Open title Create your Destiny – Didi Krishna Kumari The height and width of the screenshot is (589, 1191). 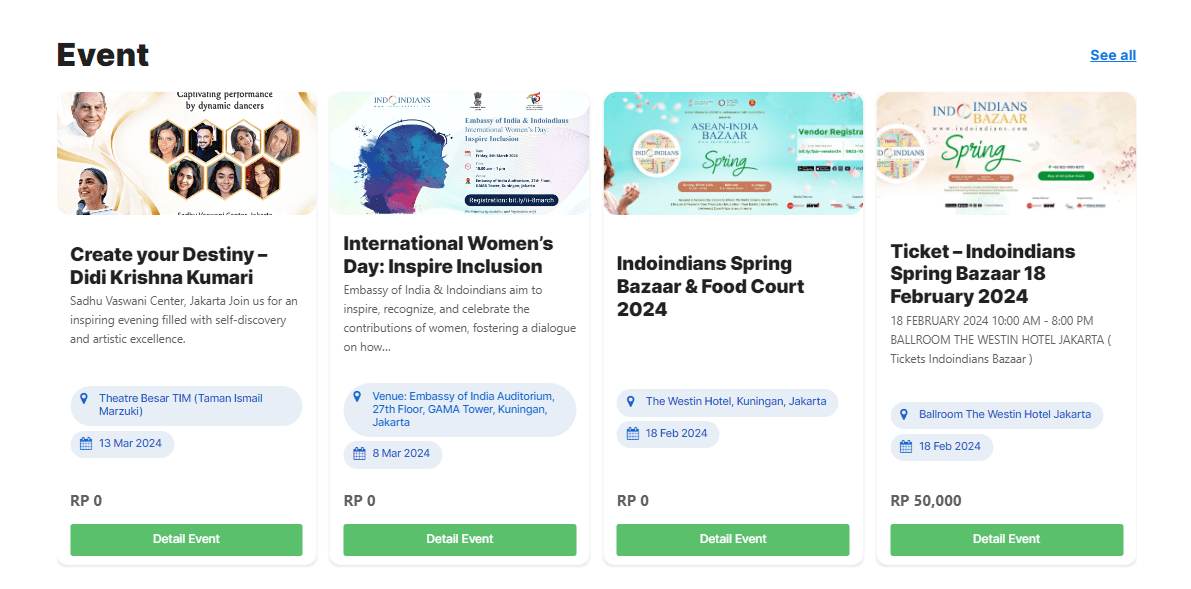pyautogui.click(x=169, y=266)
